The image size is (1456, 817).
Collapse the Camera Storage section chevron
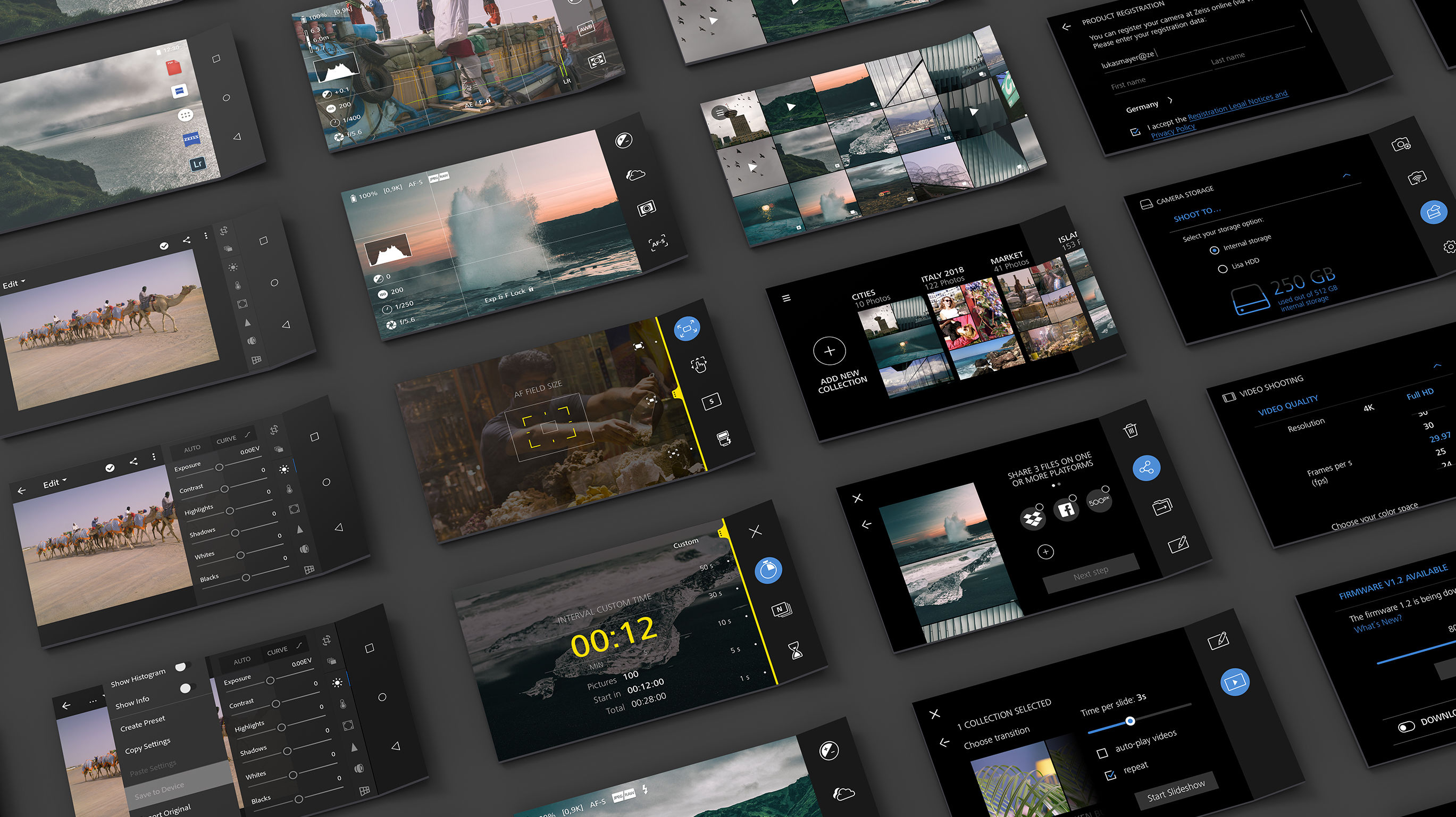(x=1346, y=176)
